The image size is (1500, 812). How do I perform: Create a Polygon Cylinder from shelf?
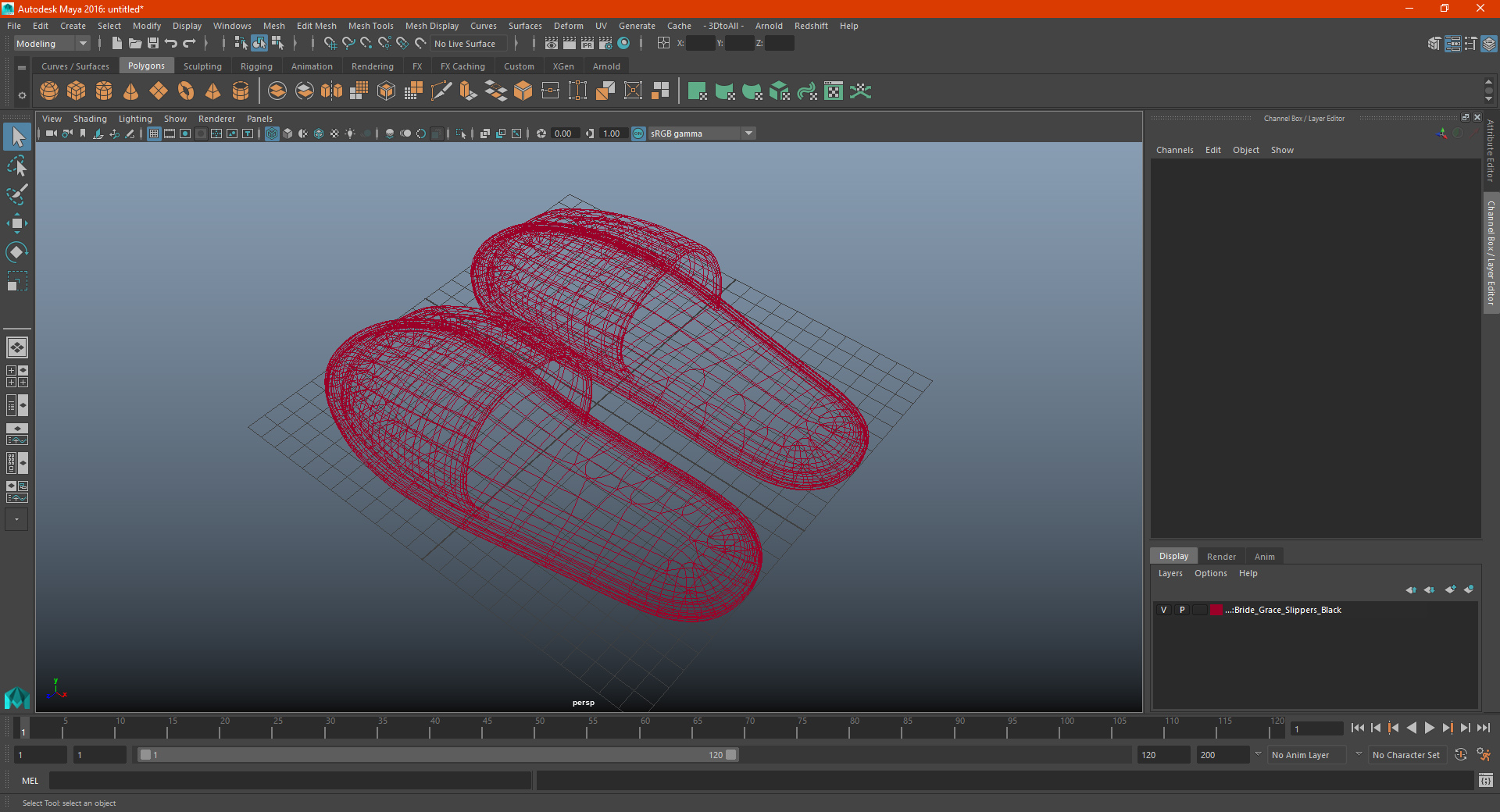(104, 91)
